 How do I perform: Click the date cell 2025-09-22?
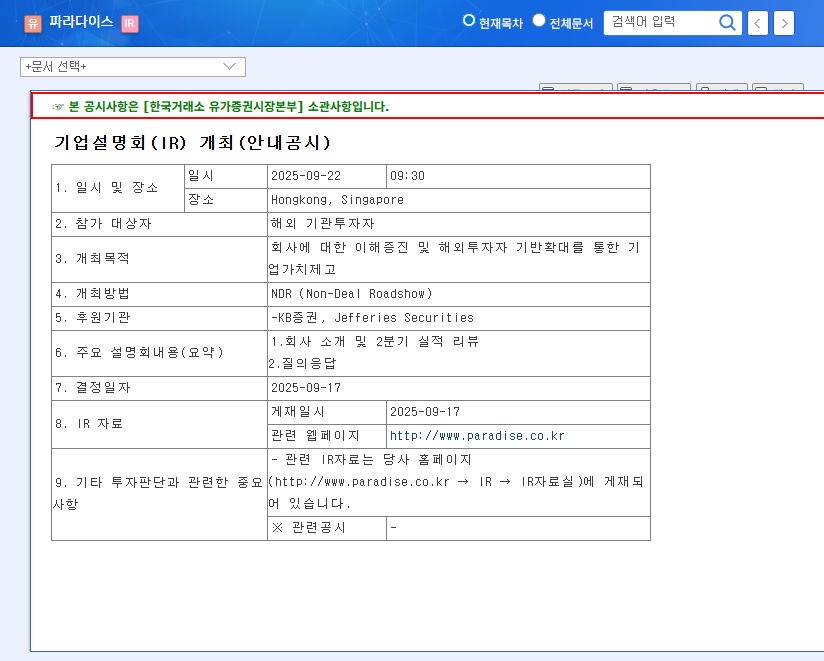(327, 176)
